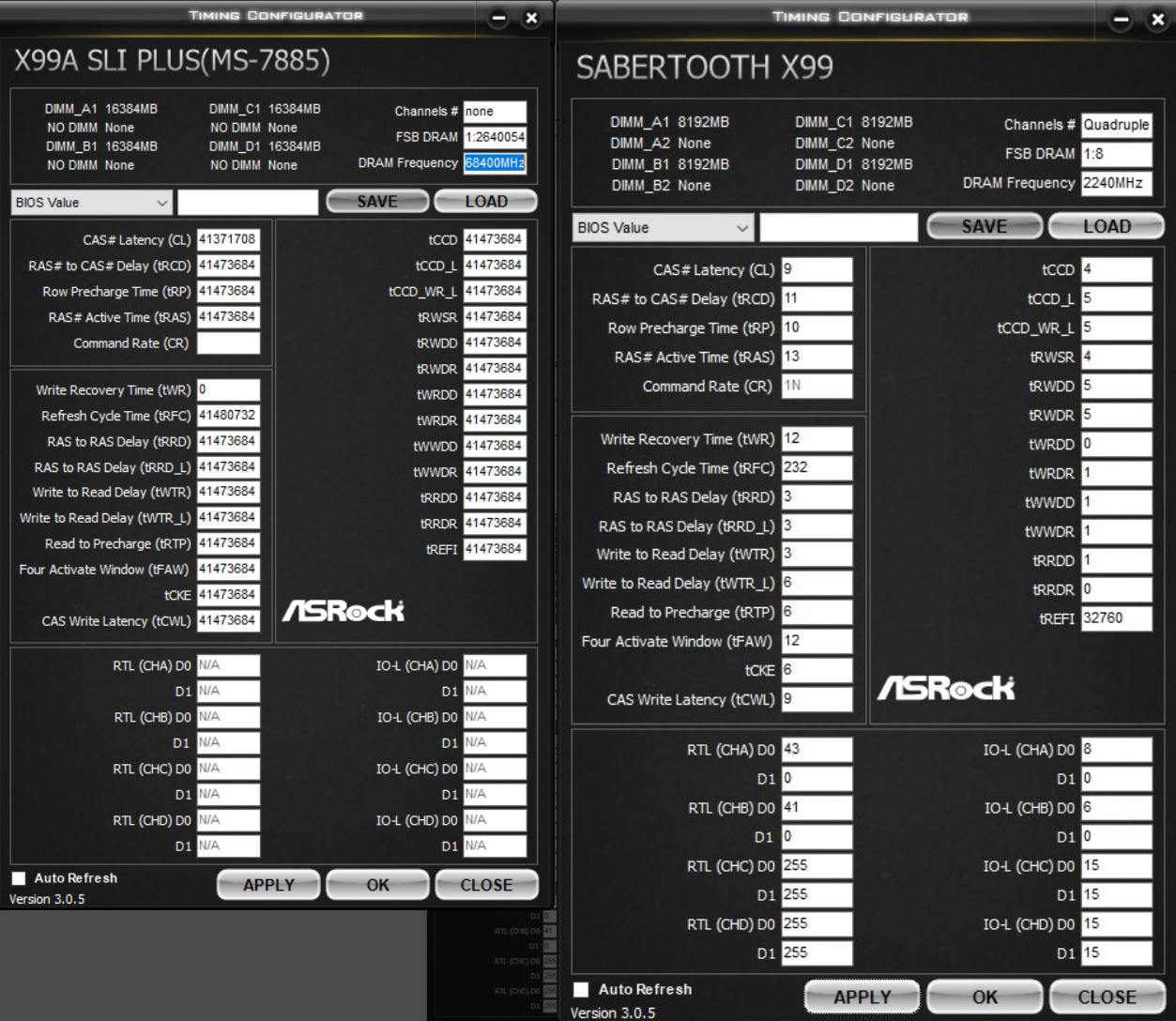
Task: Click tRWSR field in SABERTOOTH X99 window
Action: click(1116, 357)
